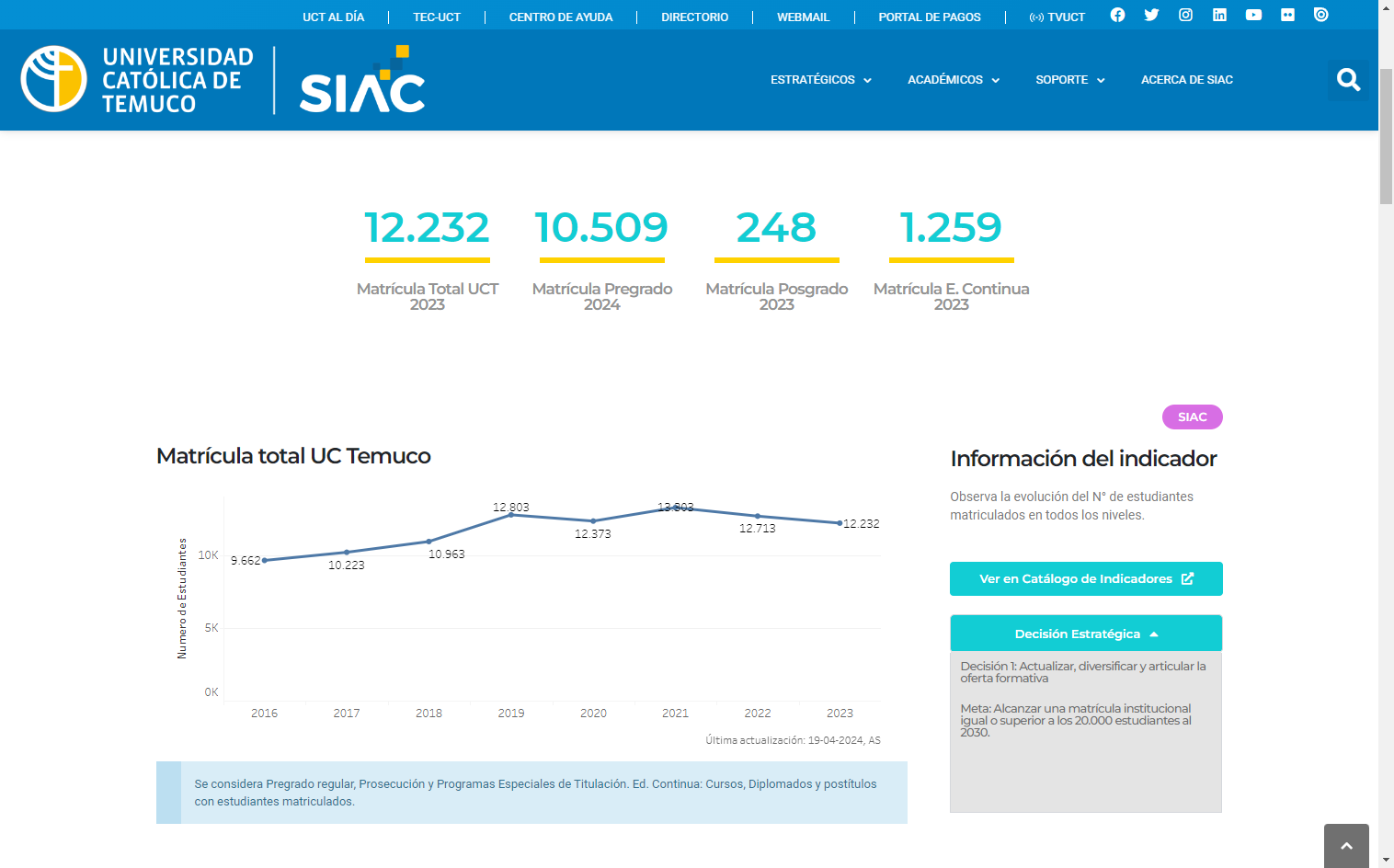
Task: Click the 2022 data point labeled 12.713
Action: [x=758, y=516]
